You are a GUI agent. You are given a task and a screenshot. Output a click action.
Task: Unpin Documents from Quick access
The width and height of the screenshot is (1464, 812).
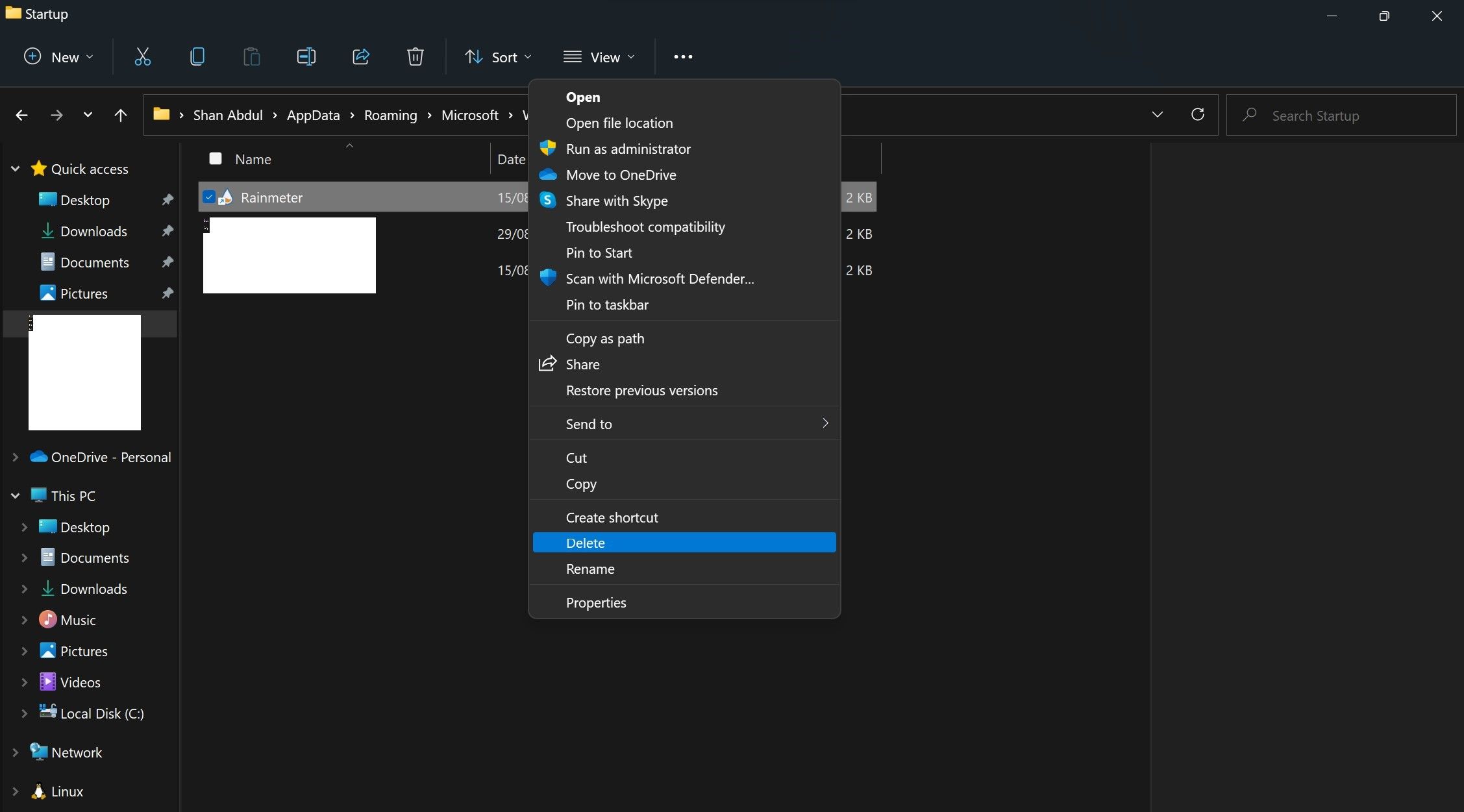pyautogui.click(x=167, y=262)
